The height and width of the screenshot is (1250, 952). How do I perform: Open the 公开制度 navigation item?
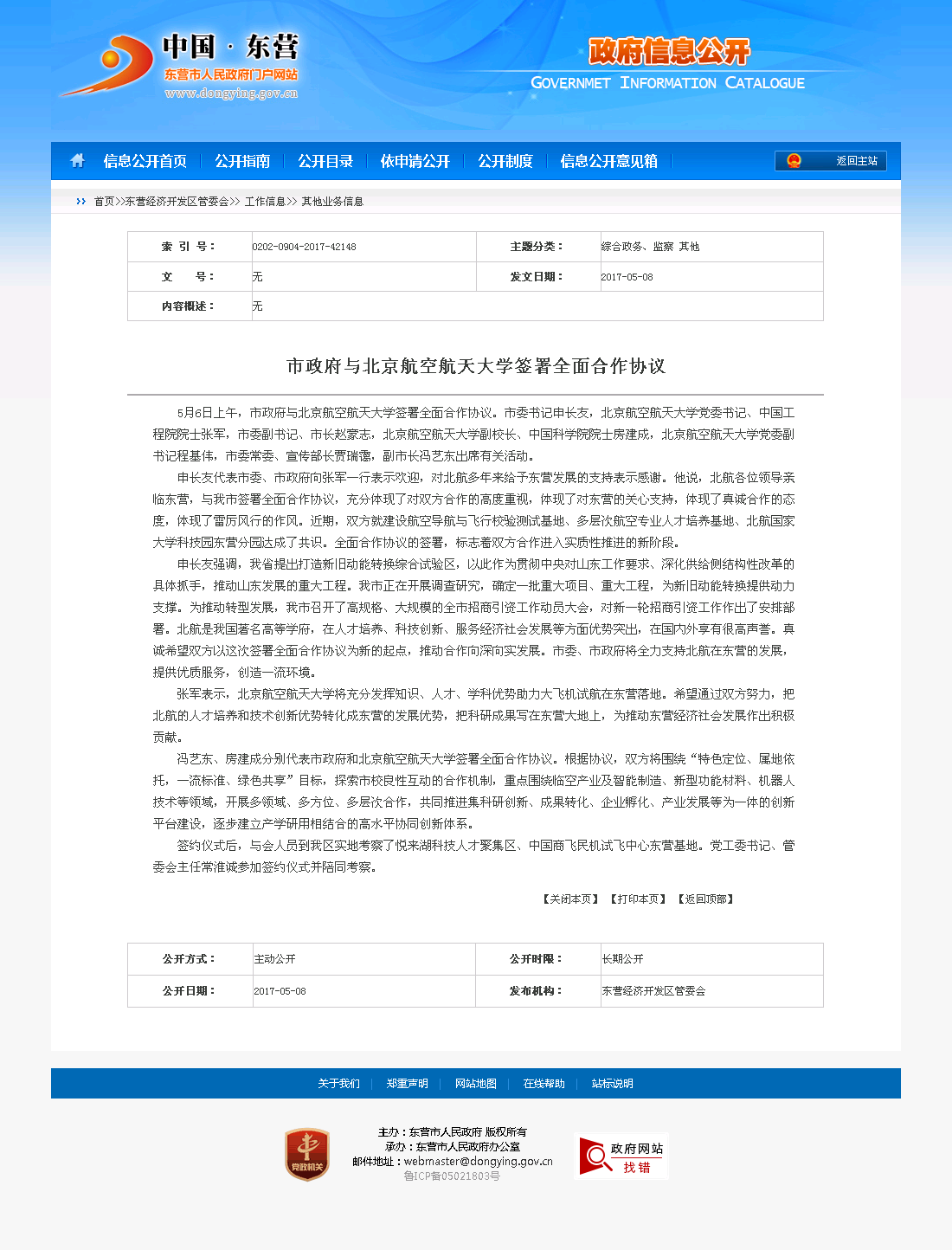coord(505,161)
